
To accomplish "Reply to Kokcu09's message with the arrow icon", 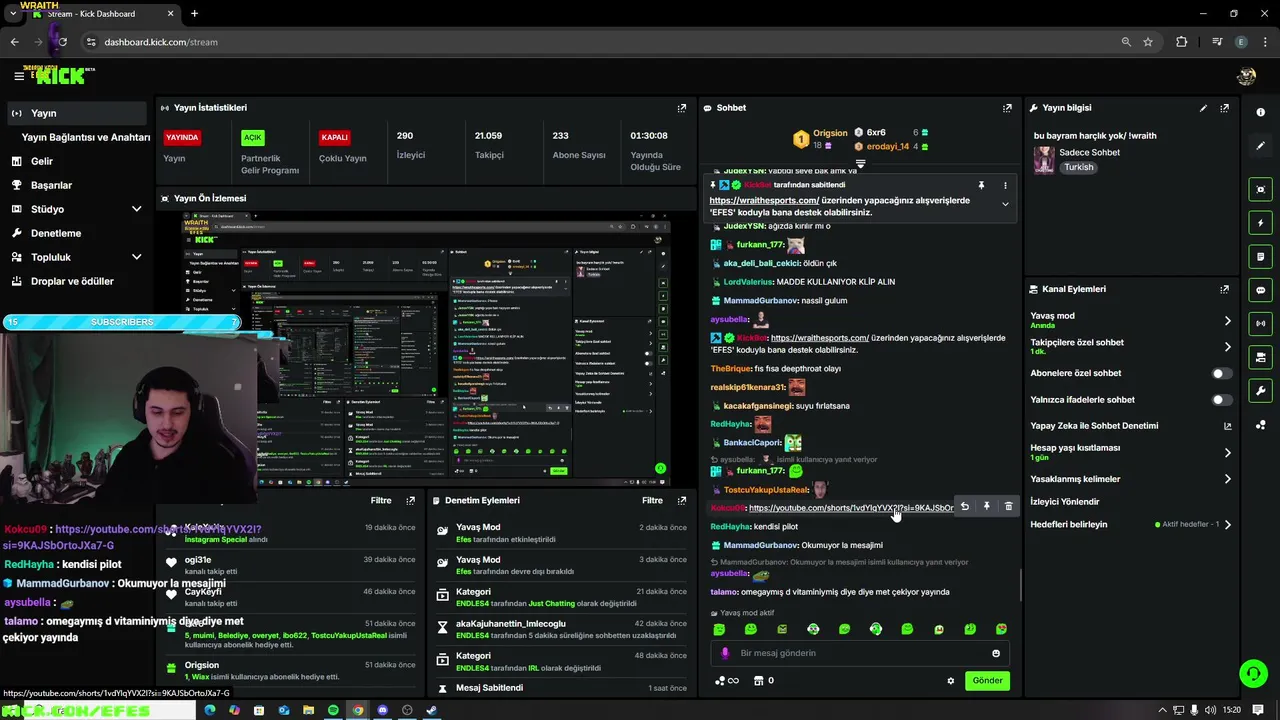I will pyautogui.click(x=964, y=507).
